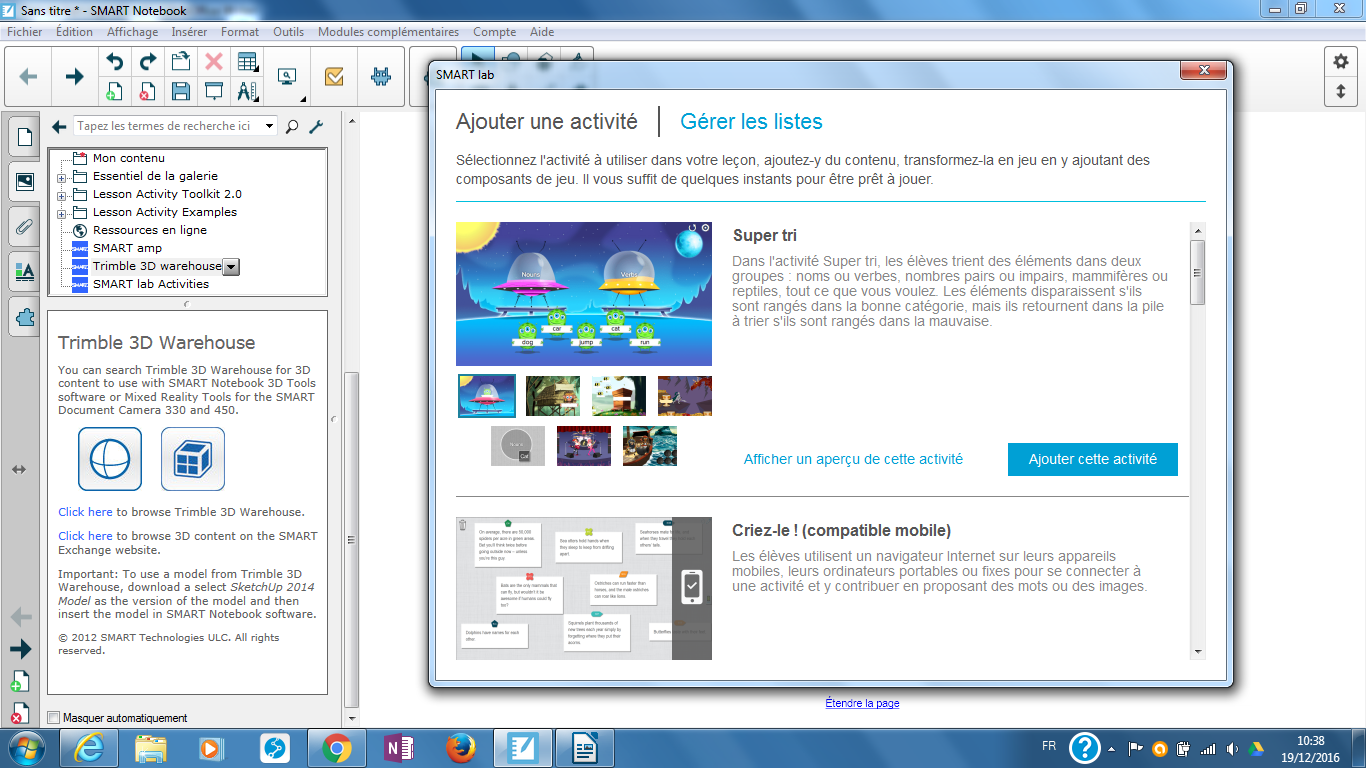Save the file with floppy disk icon
1366x768 pixels.
coord(181,92)
